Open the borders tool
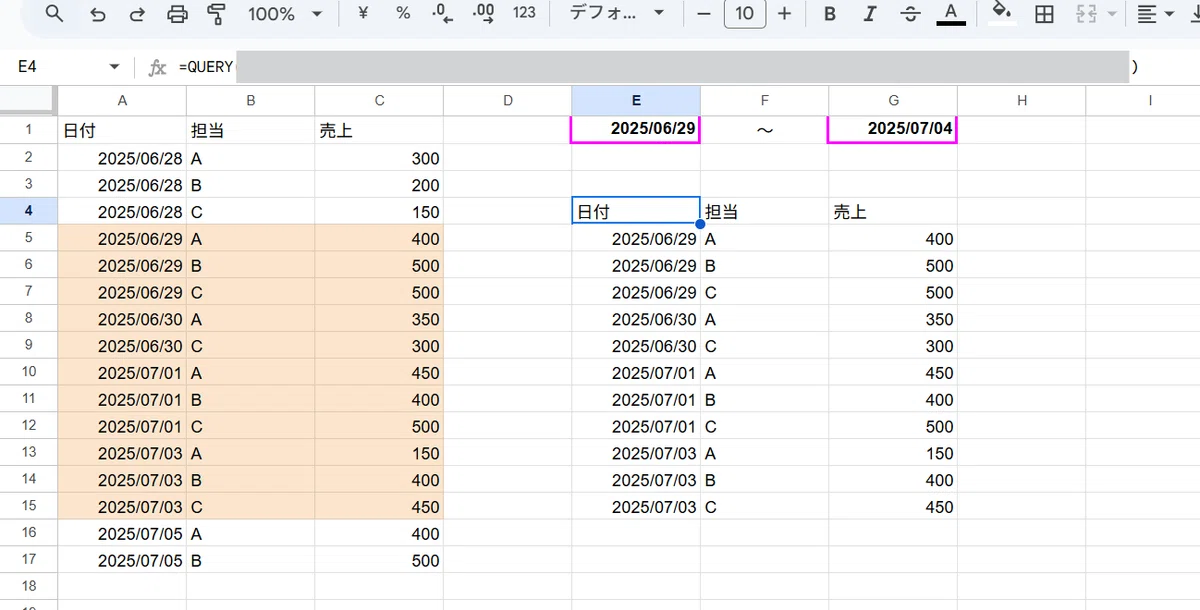Viewport: 1200px width, 610px height. 1044,14
